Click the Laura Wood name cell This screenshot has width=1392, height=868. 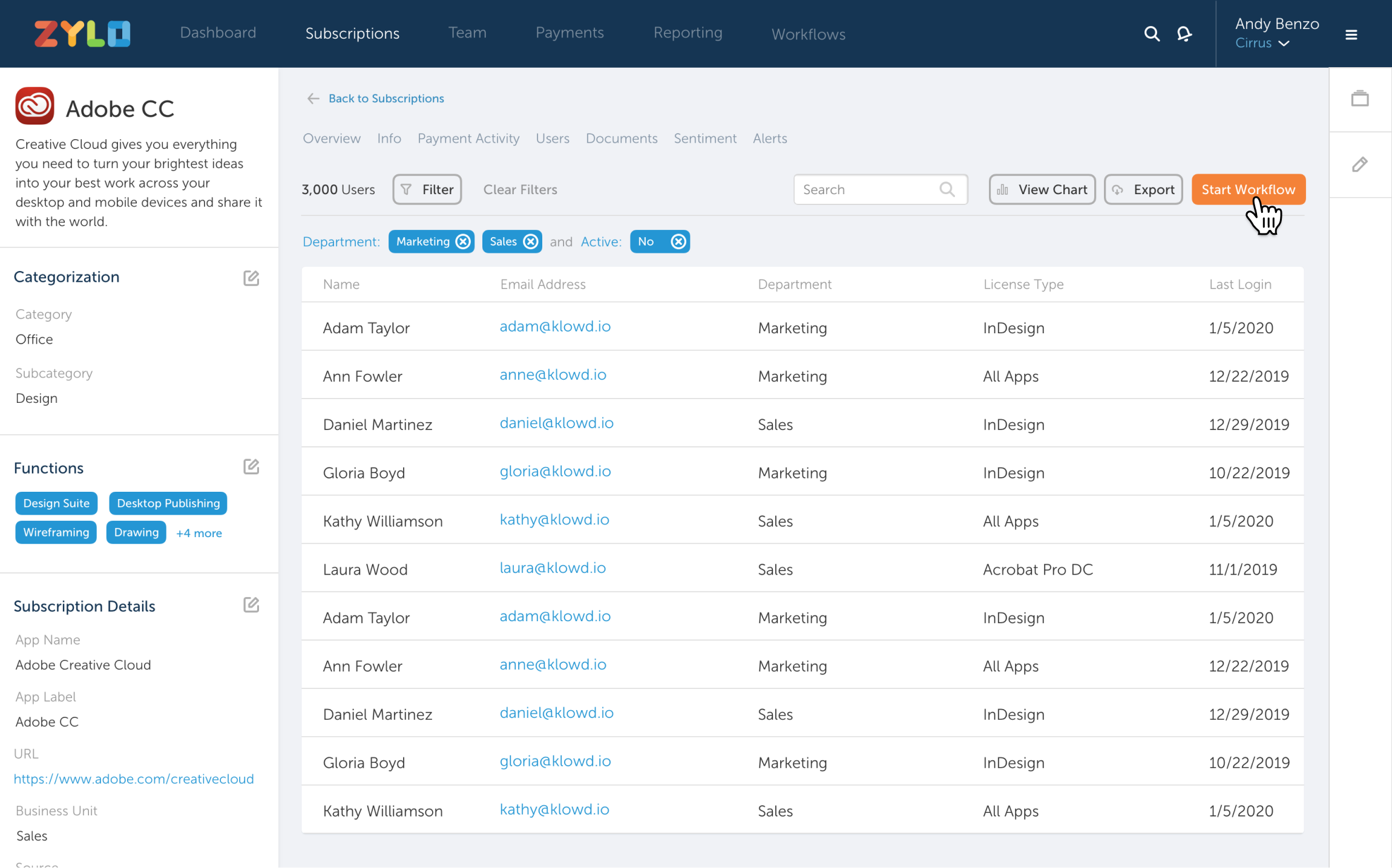[x=365, y=569]
